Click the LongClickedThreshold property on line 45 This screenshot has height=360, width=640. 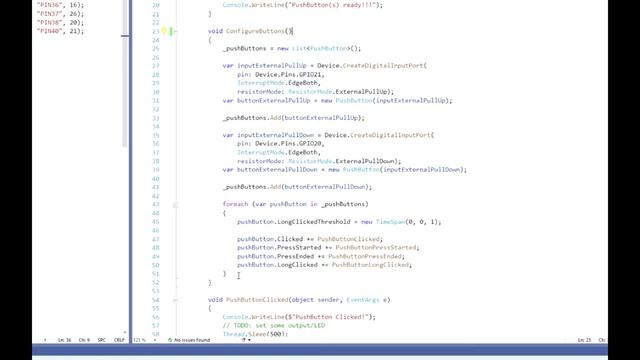pos(313,222)
